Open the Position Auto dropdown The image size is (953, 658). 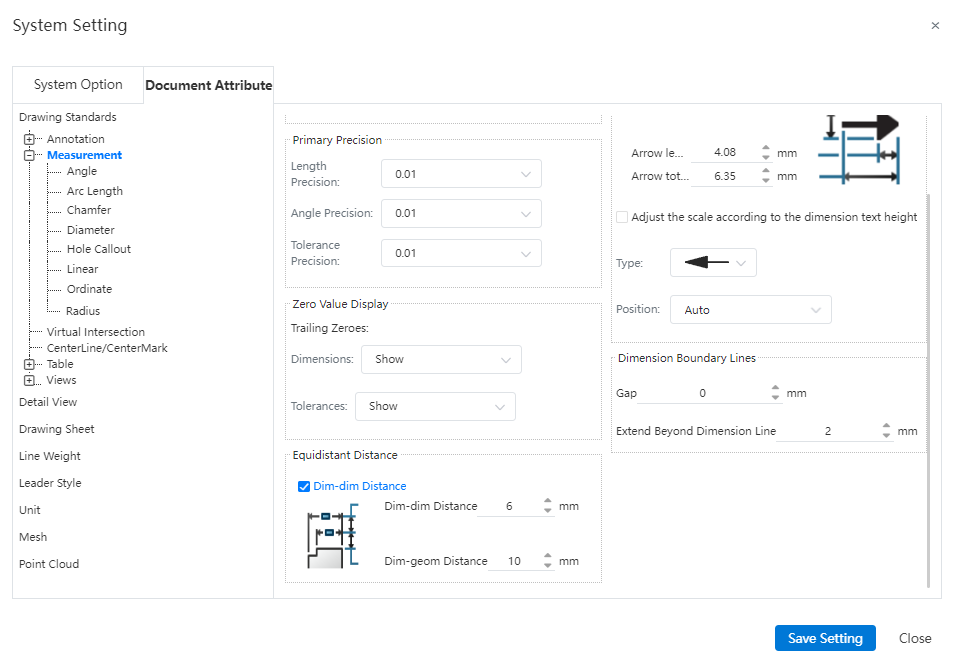(750, 310)
